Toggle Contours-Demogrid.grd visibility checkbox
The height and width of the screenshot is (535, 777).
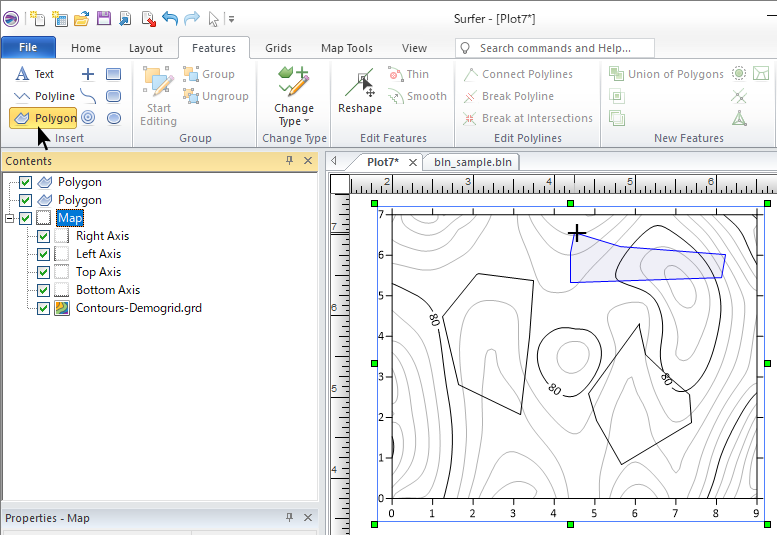[x=44, y=308]
